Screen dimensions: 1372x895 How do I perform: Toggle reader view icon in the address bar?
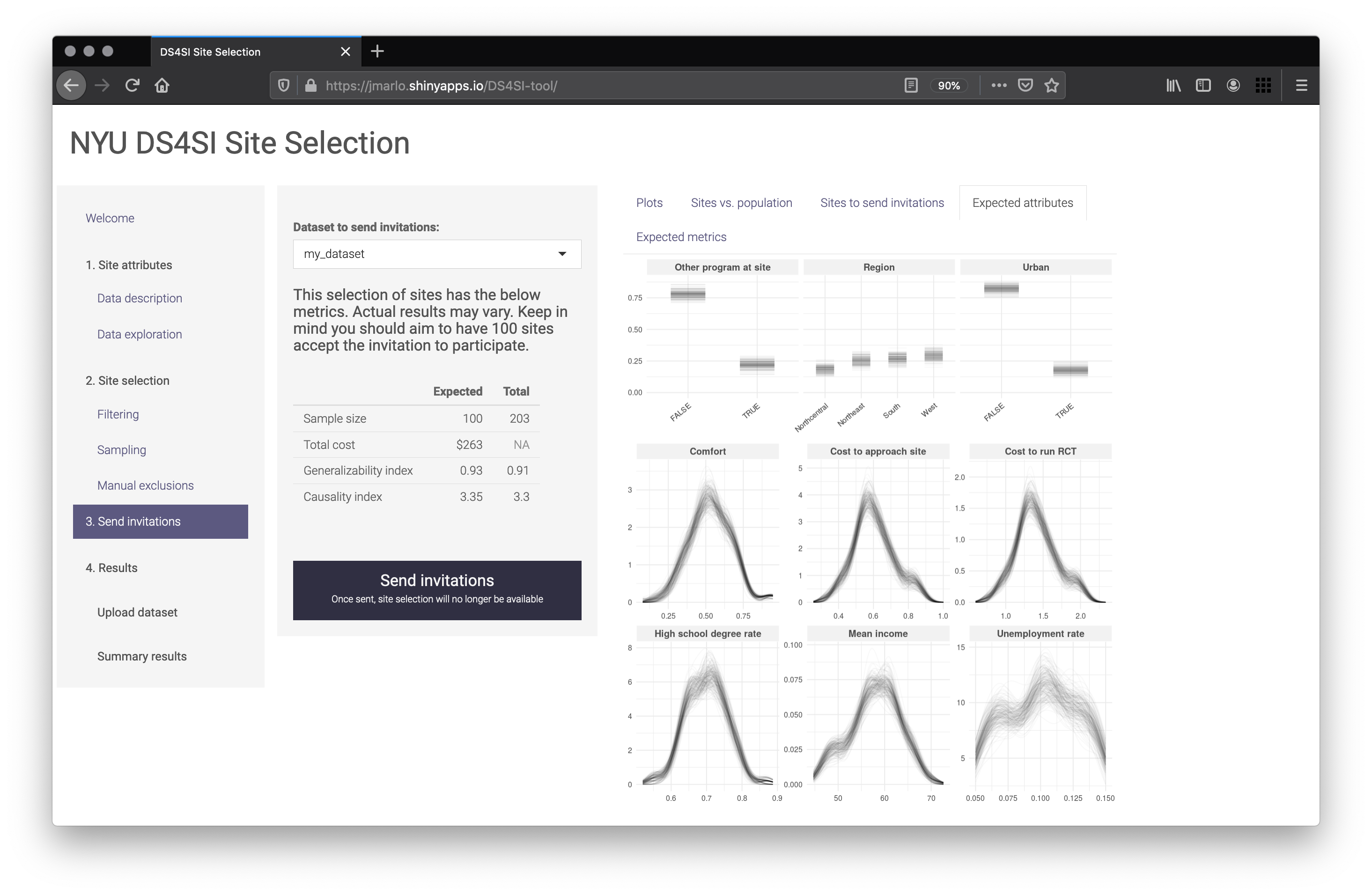click(911, 85)
